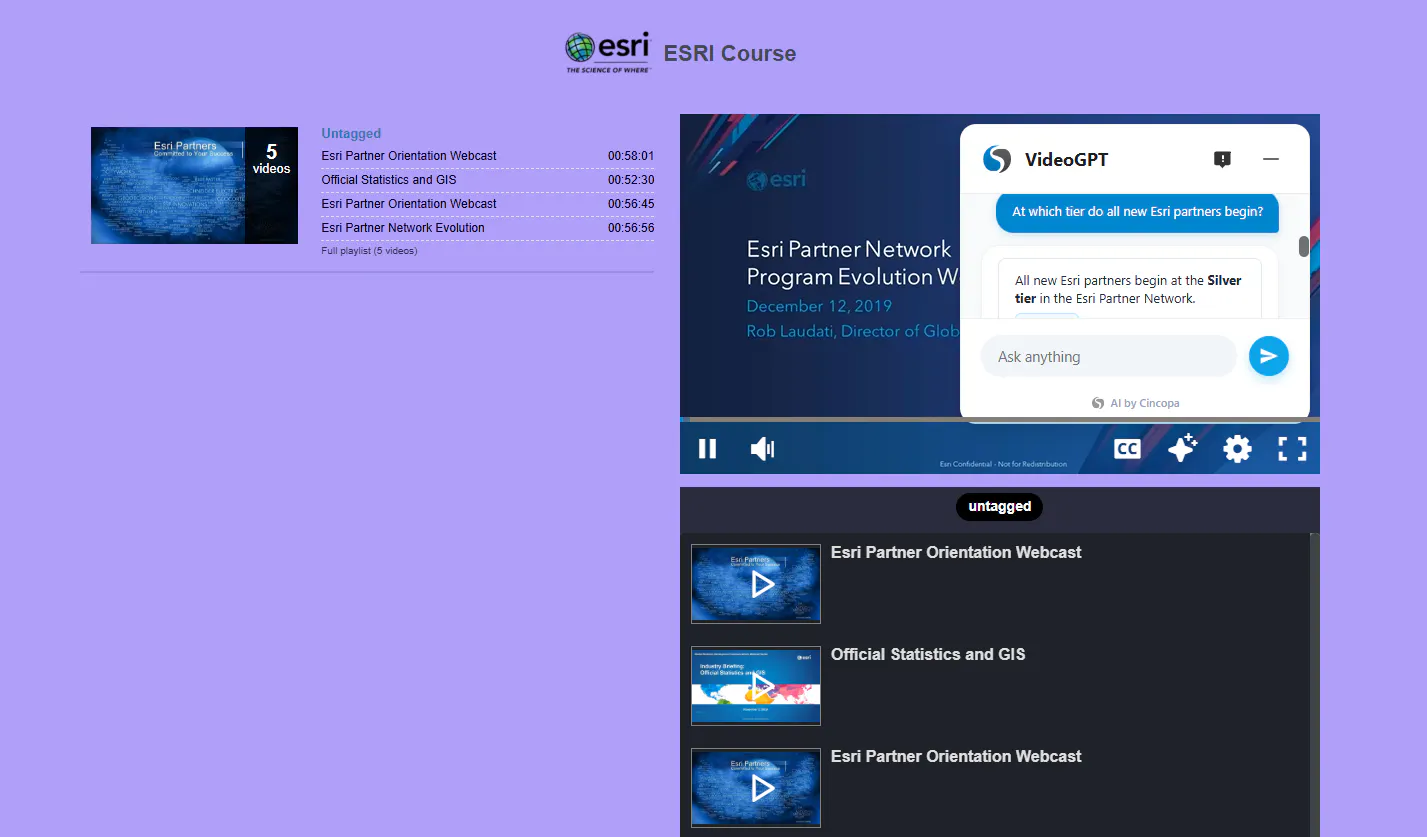Open the 5 videos playlist thumbnail
This screenshot has width=1427, height=837.
coord(194,185)
